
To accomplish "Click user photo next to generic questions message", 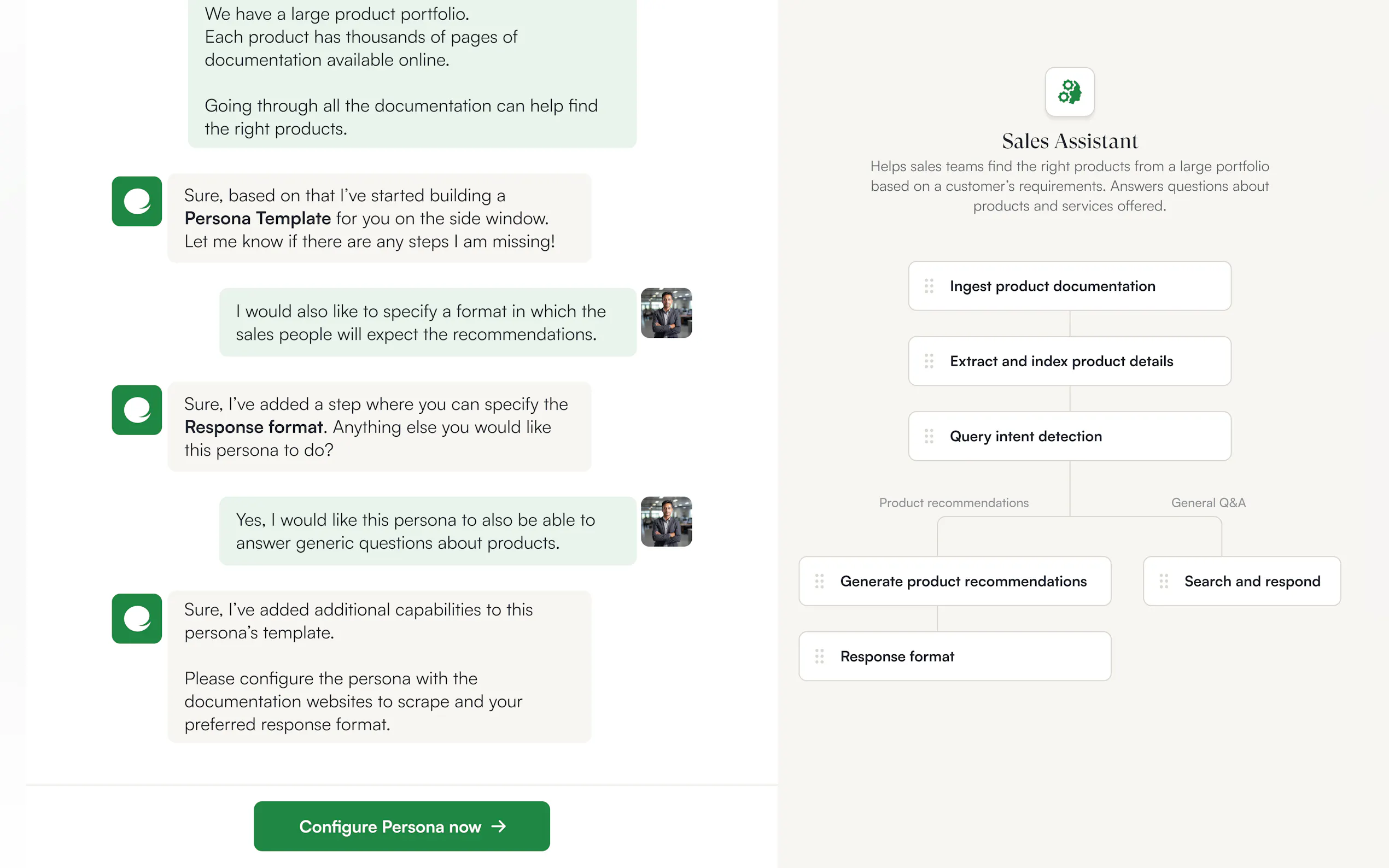I will [666, 521].
